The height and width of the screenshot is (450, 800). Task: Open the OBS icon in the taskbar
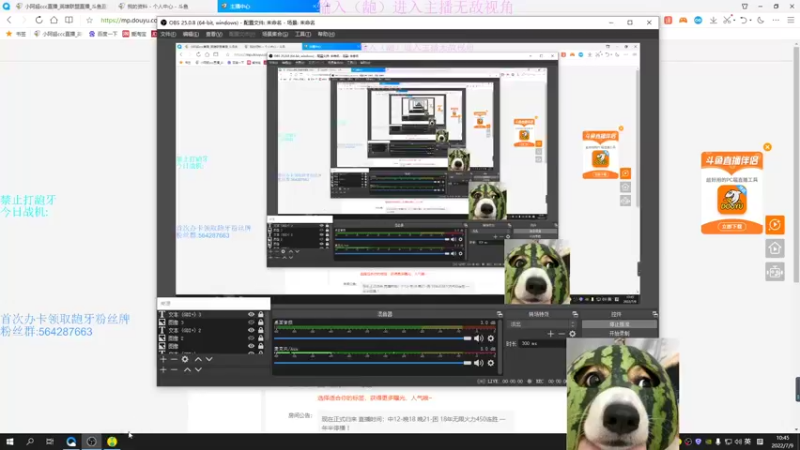91,441
